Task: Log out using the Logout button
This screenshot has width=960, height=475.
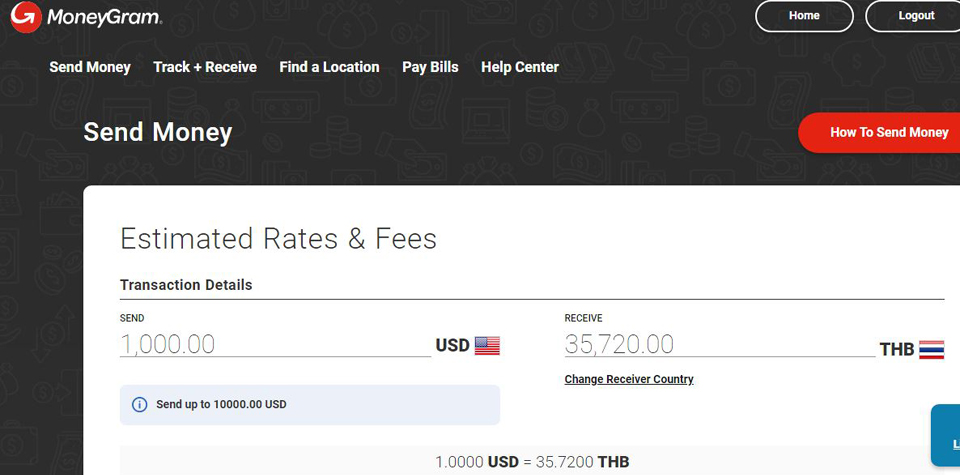Action: point(913,16)
